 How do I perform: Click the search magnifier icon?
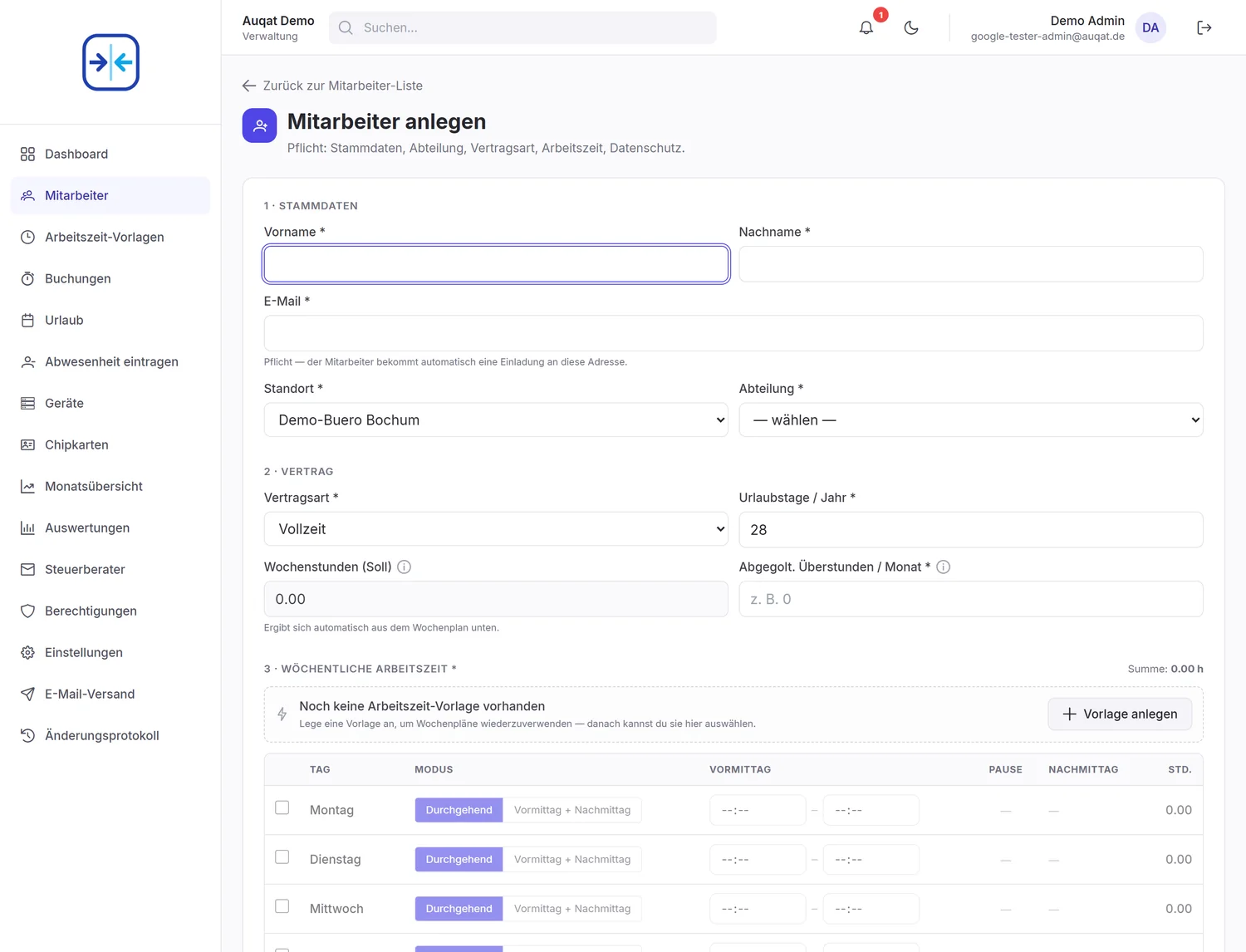tap(346, 28)
